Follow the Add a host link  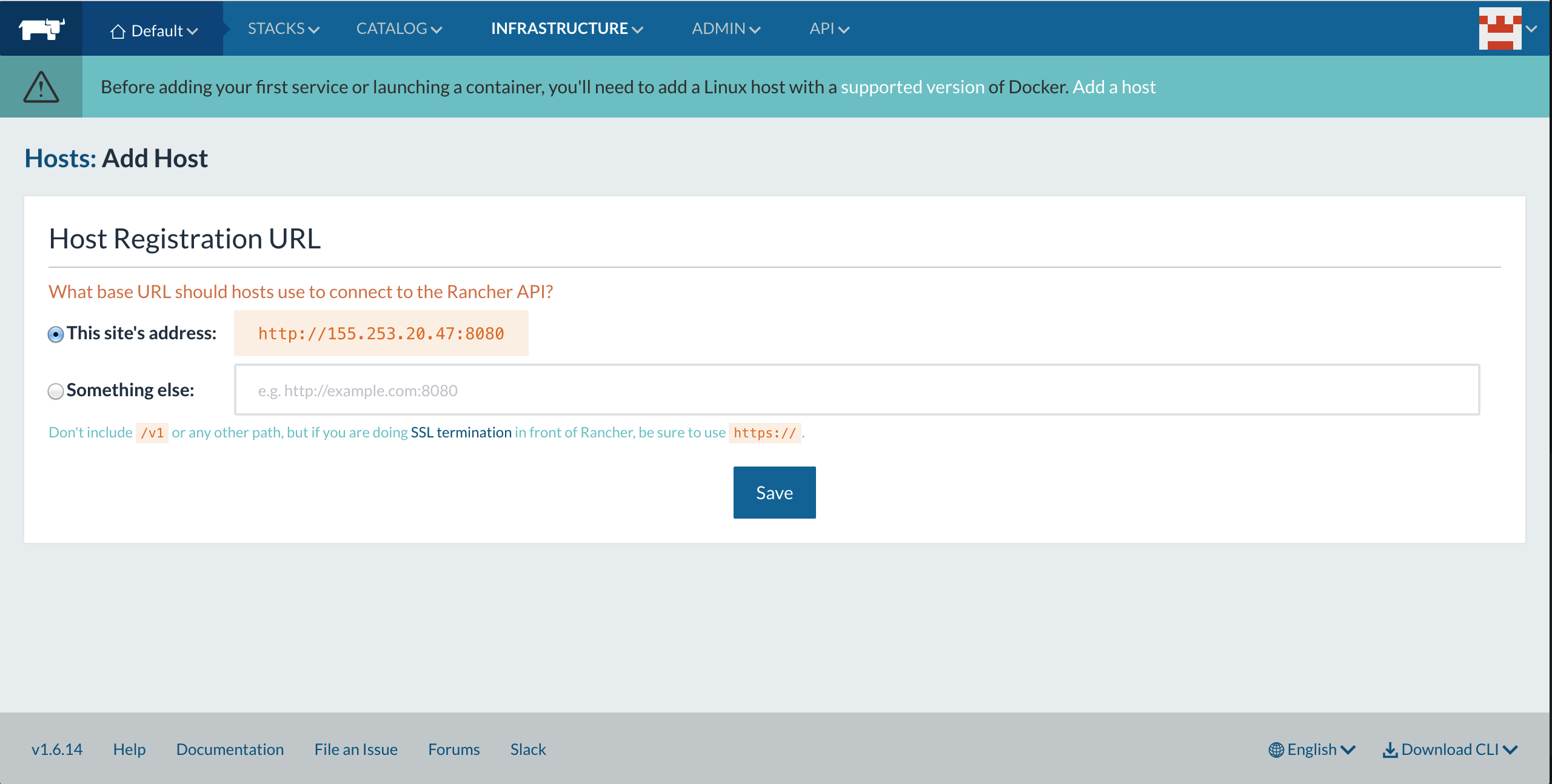[1114, 87]
